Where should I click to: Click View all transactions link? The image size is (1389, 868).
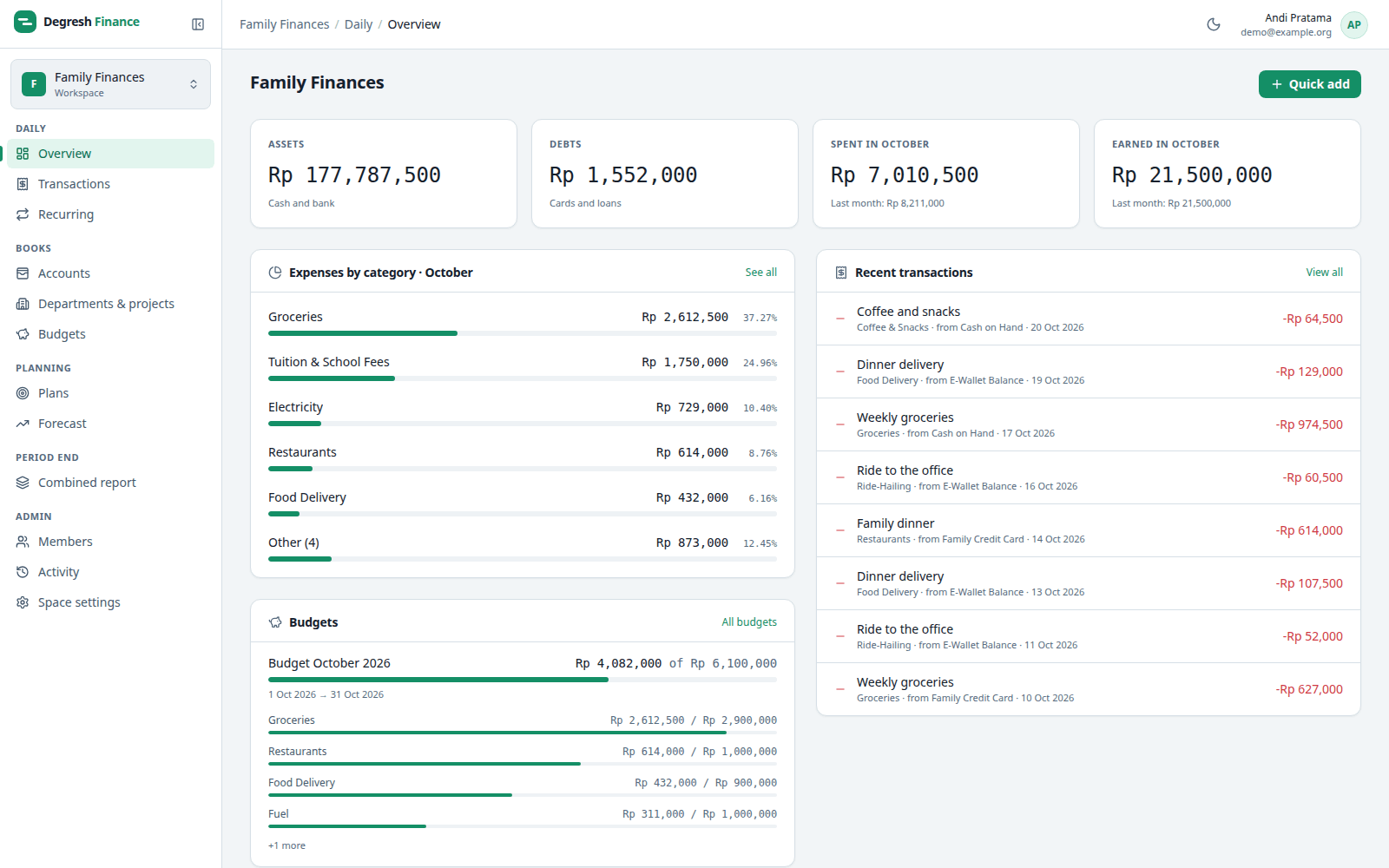pyautogui.click(x=1324, y=273)
